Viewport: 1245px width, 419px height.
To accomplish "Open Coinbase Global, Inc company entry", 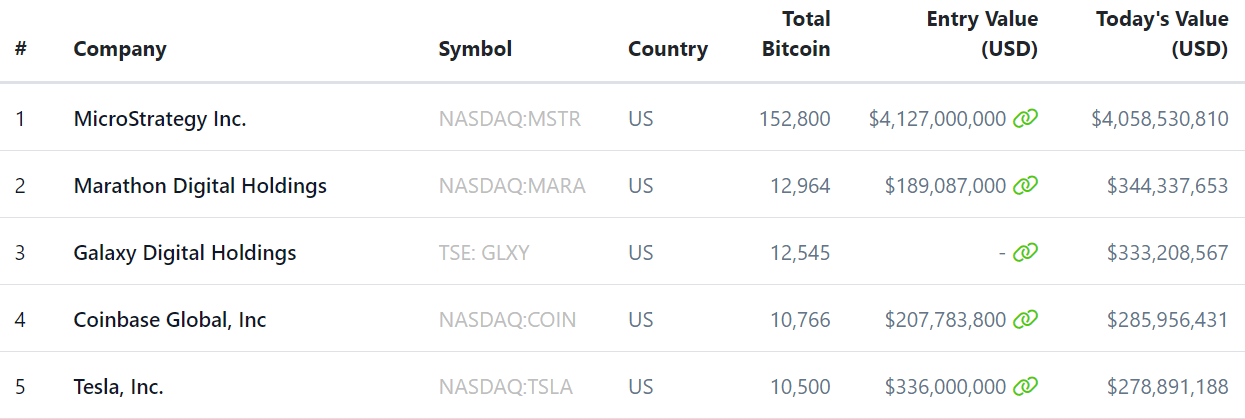I will 170,320.
